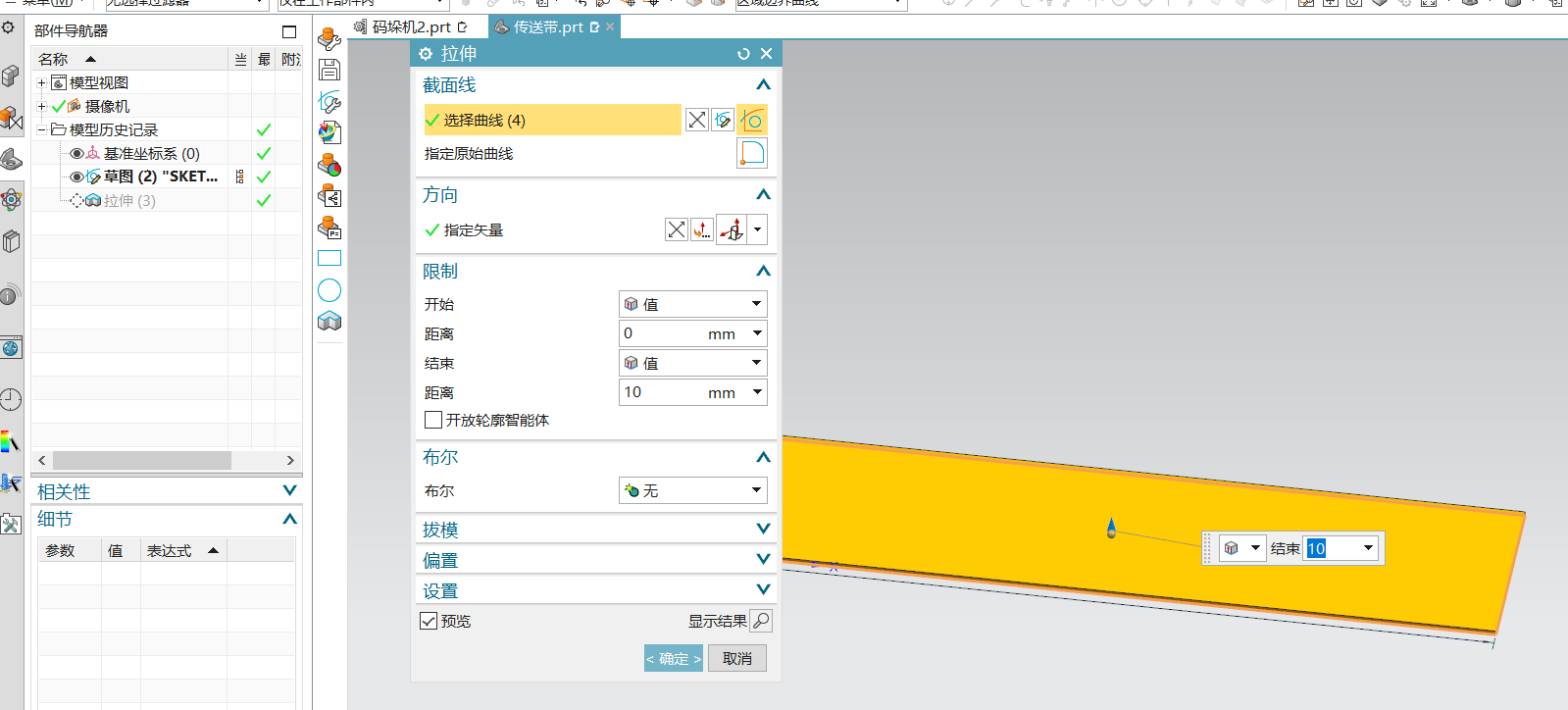The height and width of the screenshot is (710, 1568).
Task: Click the Save floppy disk icon
Action: 329,70
